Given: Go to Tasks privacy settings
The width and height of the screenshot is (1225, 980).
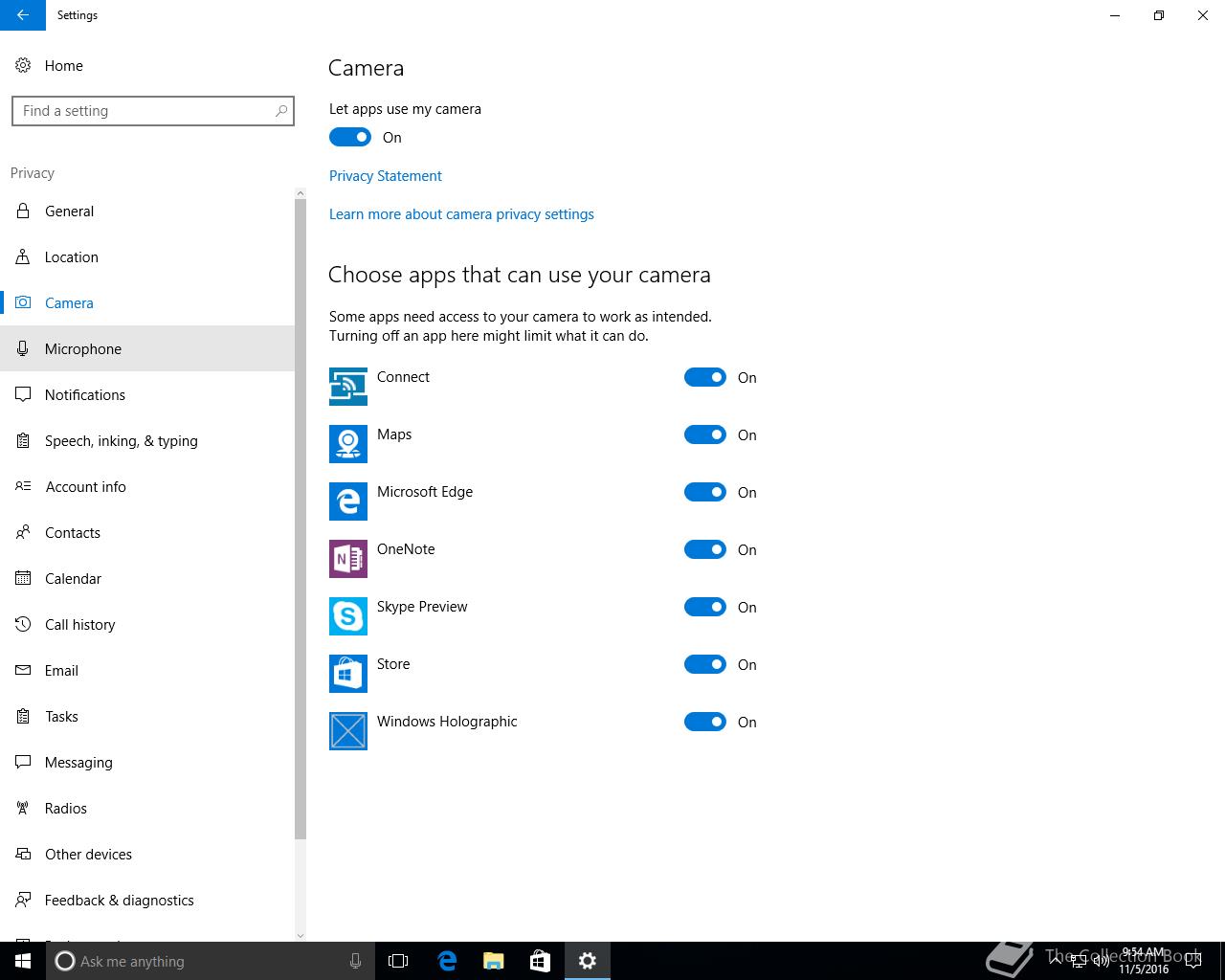Looking at the screenshot, I should [147, 717].
